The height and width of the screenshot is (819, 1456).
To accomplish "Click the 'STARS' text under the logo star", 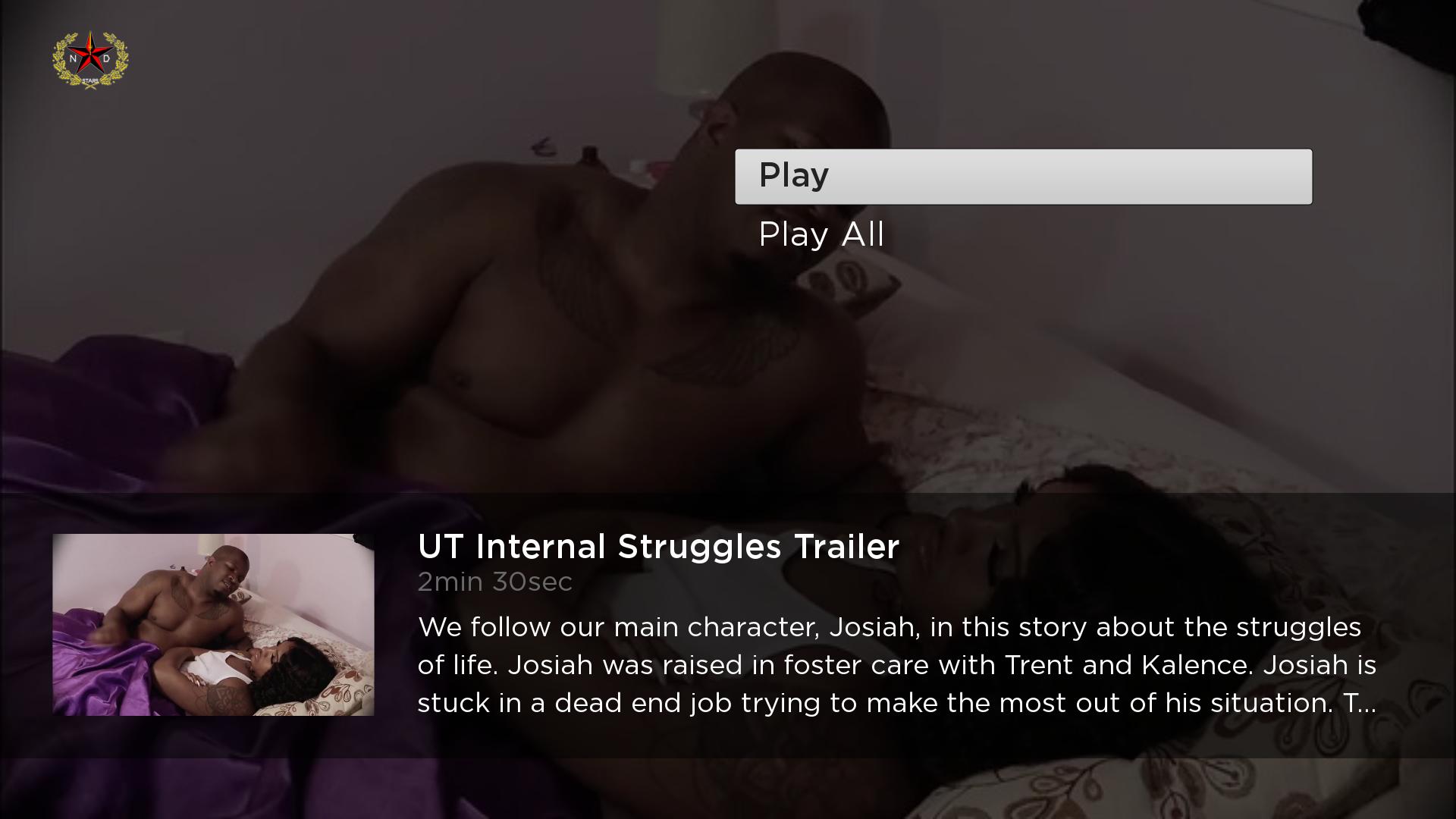I will [90, 80].
